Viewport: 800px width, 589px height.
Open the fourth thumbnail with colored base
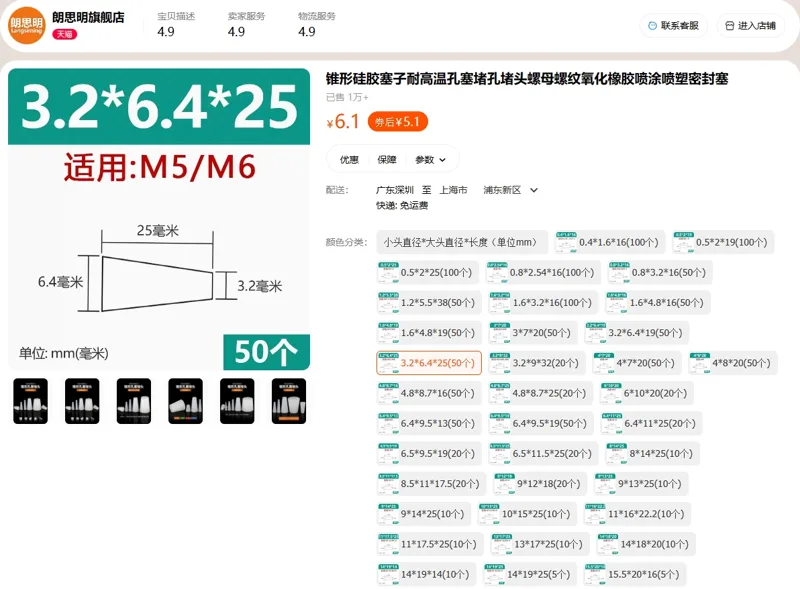click(x=186, y=401)
